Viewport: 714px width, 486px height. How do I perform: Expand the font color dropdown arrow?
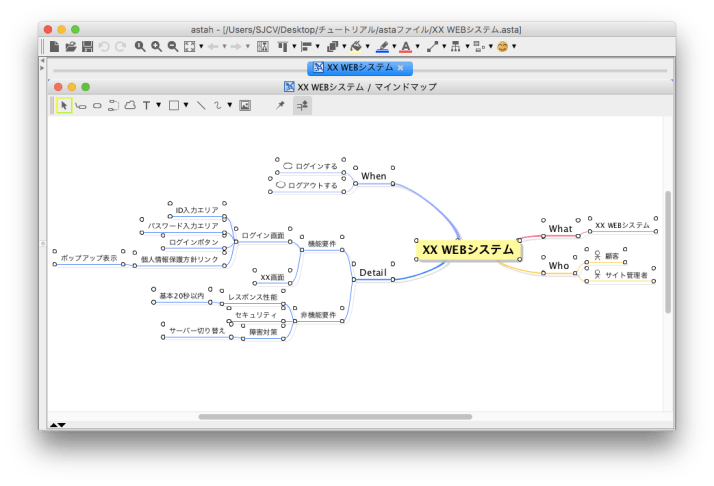tap(418, 46)
